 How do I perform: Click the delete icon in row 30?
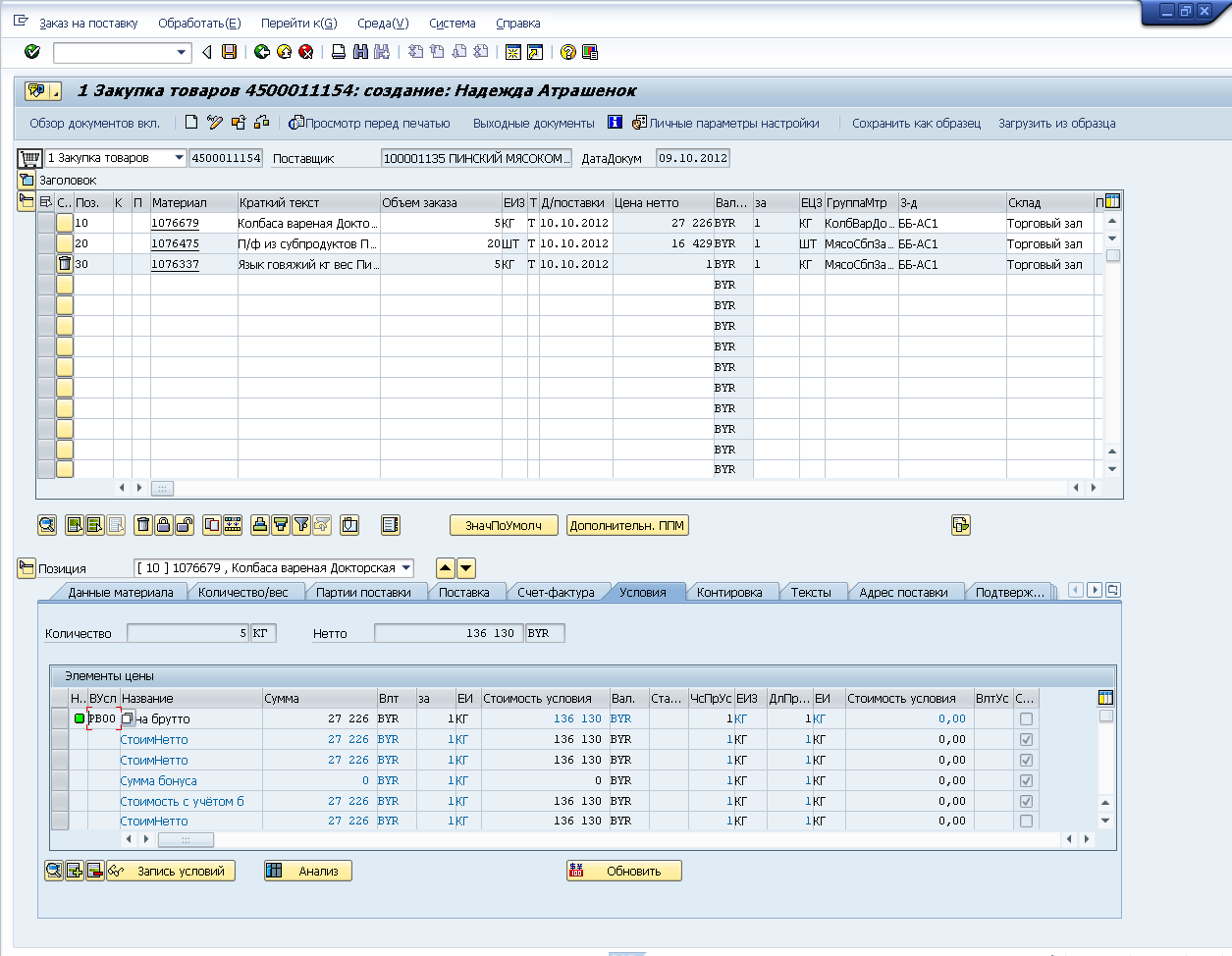click(65, 264)
